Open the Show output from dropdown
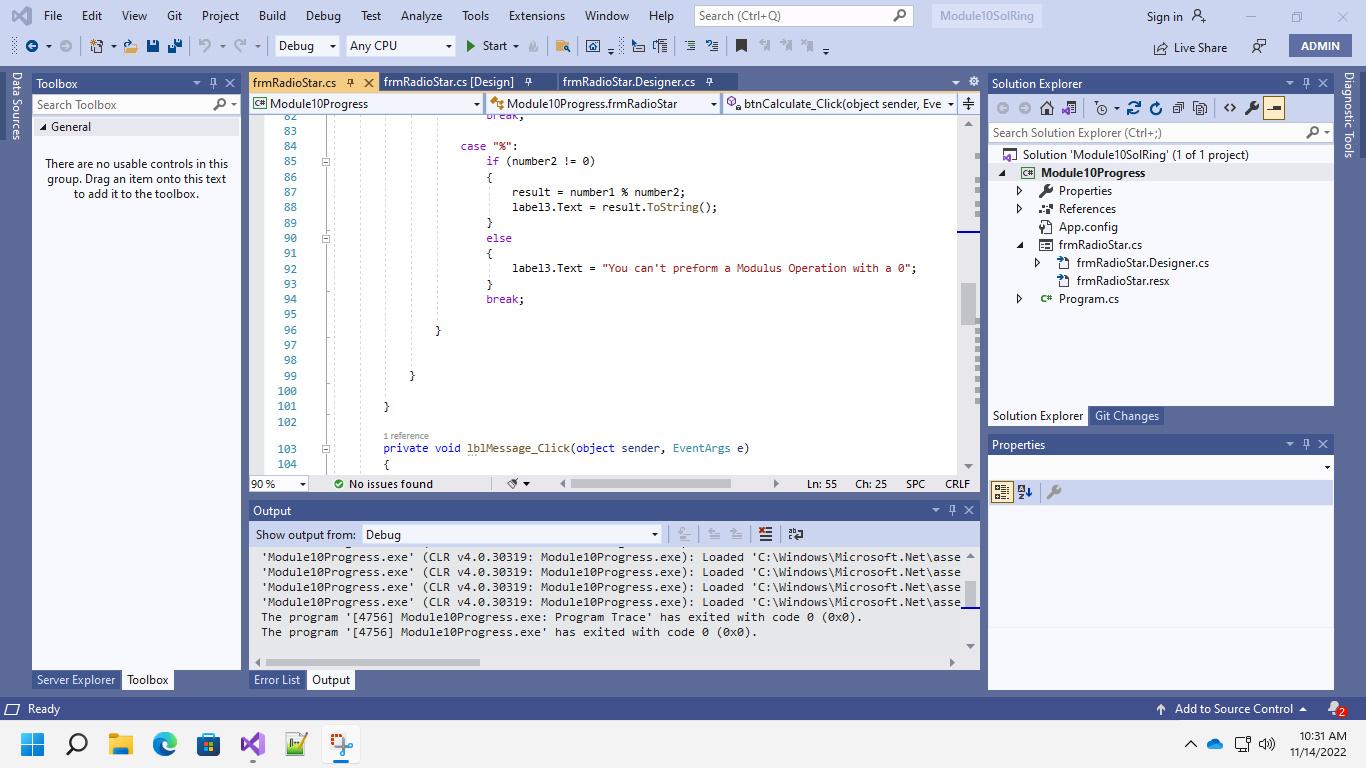1366x768 pixels. click(x=511, y=535)
